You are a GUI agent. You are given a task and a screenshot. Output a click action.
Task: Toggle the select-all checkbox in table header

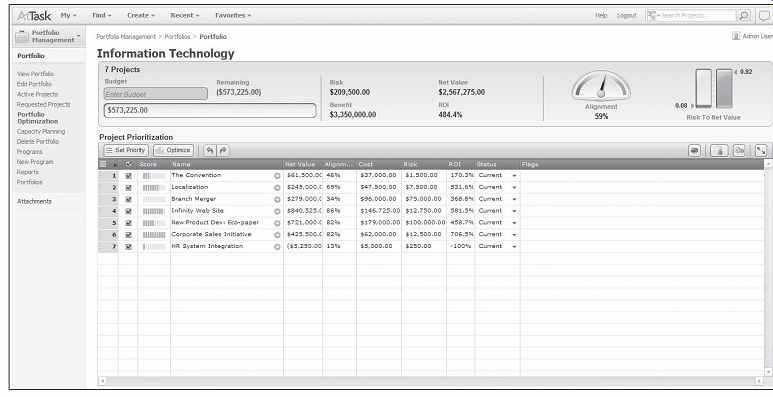coord(129,164)
